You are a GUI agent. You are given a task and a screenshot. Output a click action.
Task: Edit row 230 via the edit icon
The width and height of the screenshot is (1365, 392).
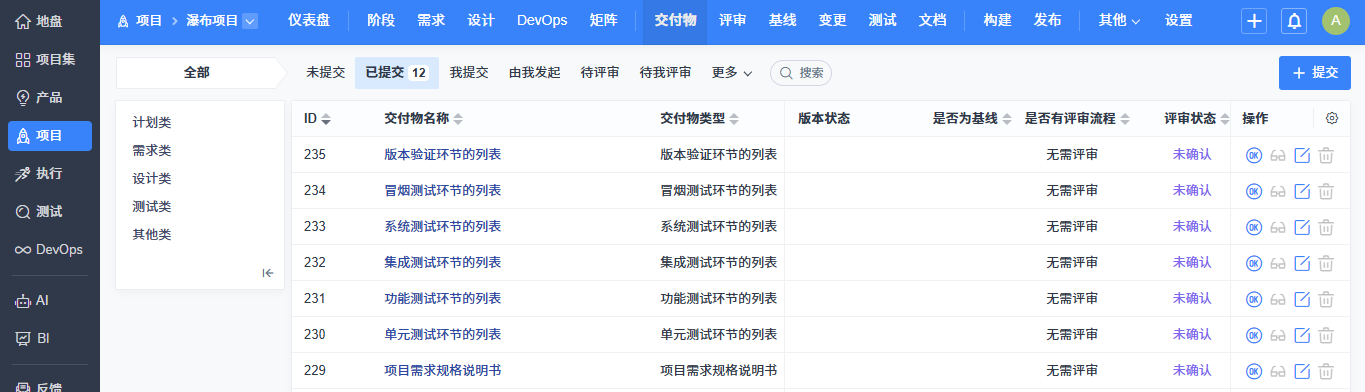[1302, 335]
